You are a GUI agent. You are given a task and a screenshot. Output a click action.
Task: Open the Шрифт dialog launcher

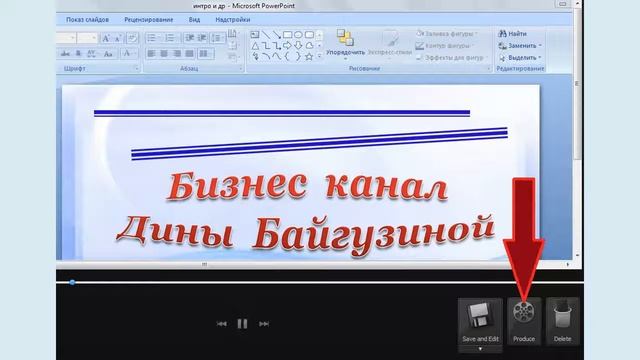tap(136, 69)
